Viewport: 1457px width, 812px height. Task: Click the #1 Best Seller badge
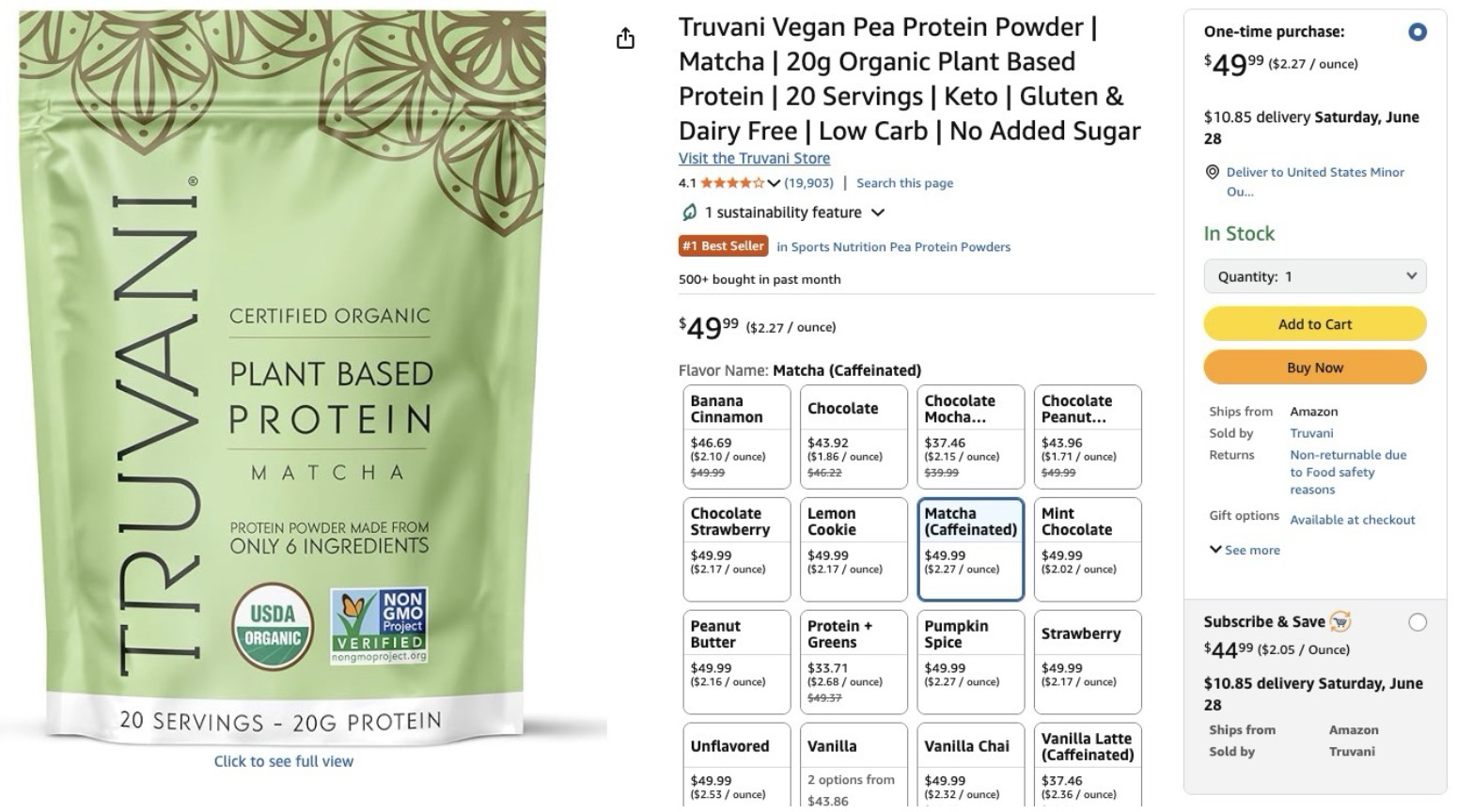pyautogui.click(x=723, y=246)
